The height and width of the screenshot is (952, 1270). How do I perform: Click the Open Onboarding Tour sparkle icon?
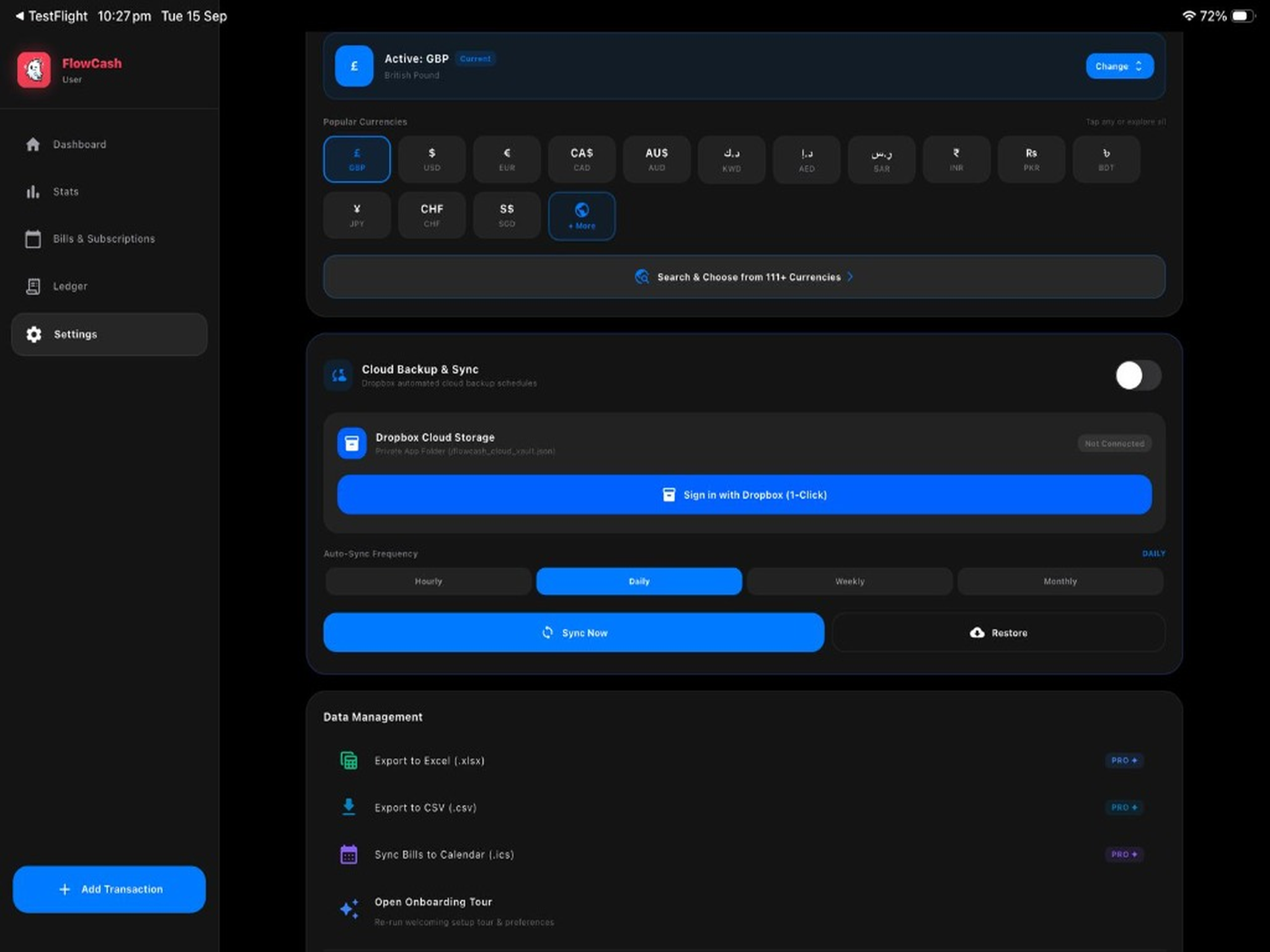tap(349, 909)
